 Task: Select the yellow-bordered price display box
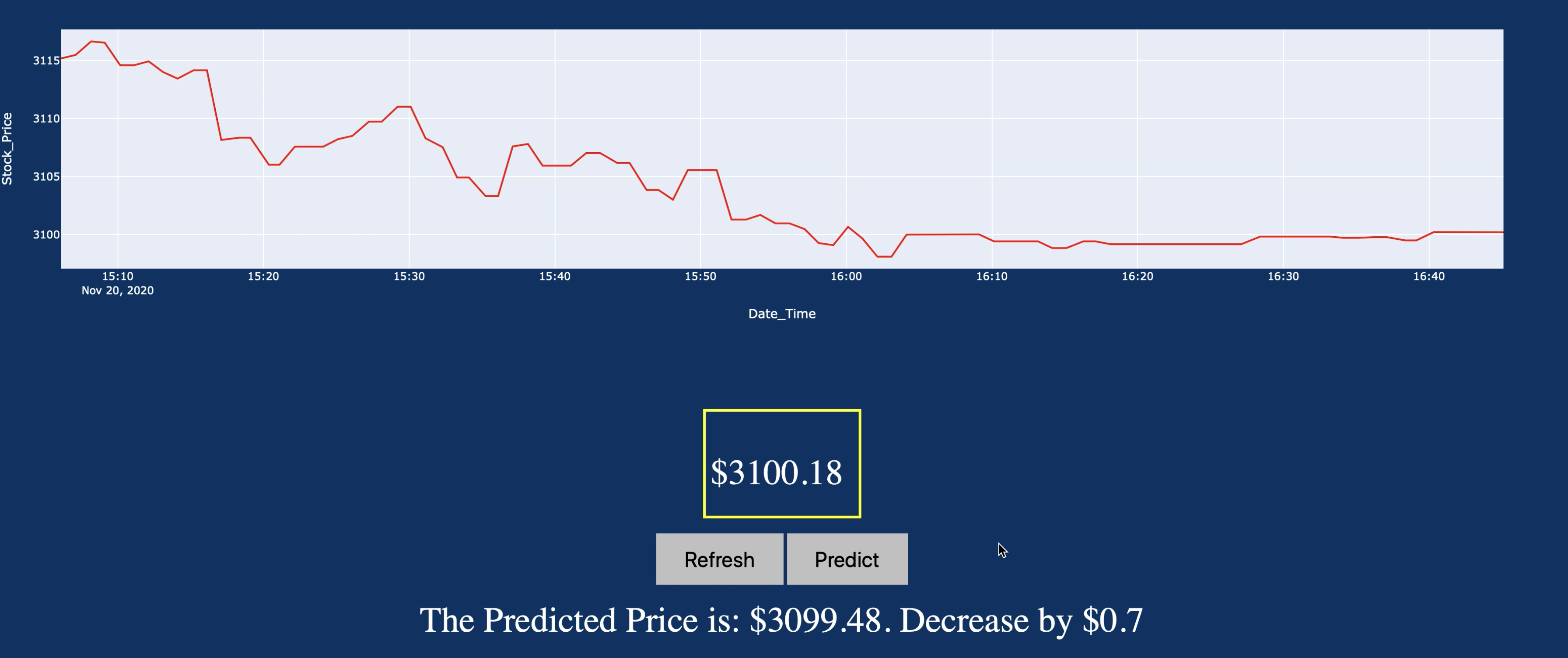781,464
